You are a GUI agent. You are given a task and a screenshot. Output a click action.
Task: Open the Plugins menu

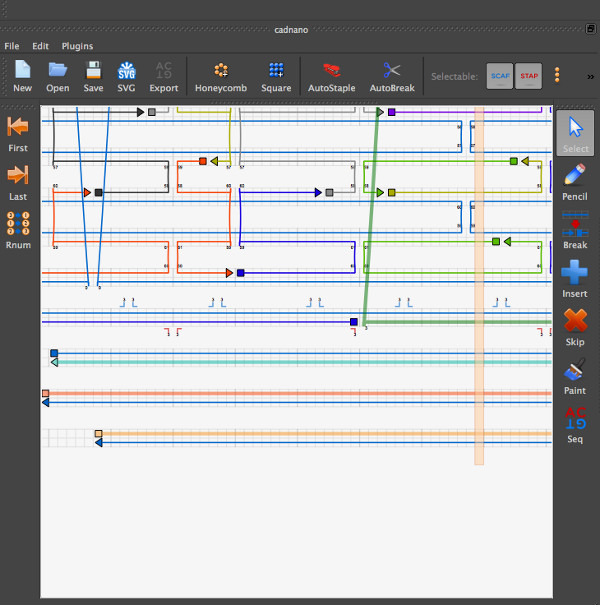click(77, 46)
